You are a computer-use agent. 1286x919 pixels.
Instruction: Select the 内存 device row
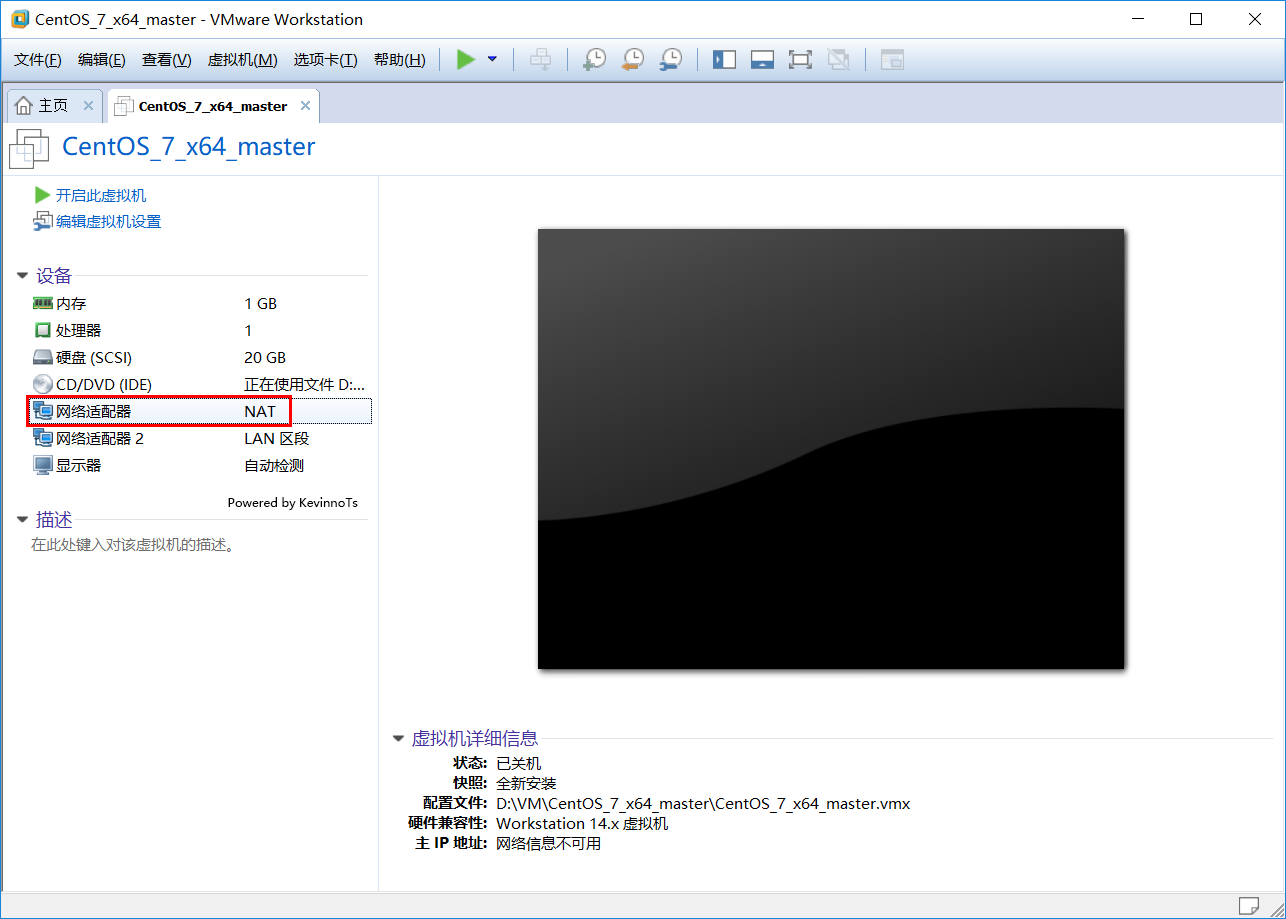point(200,303)
